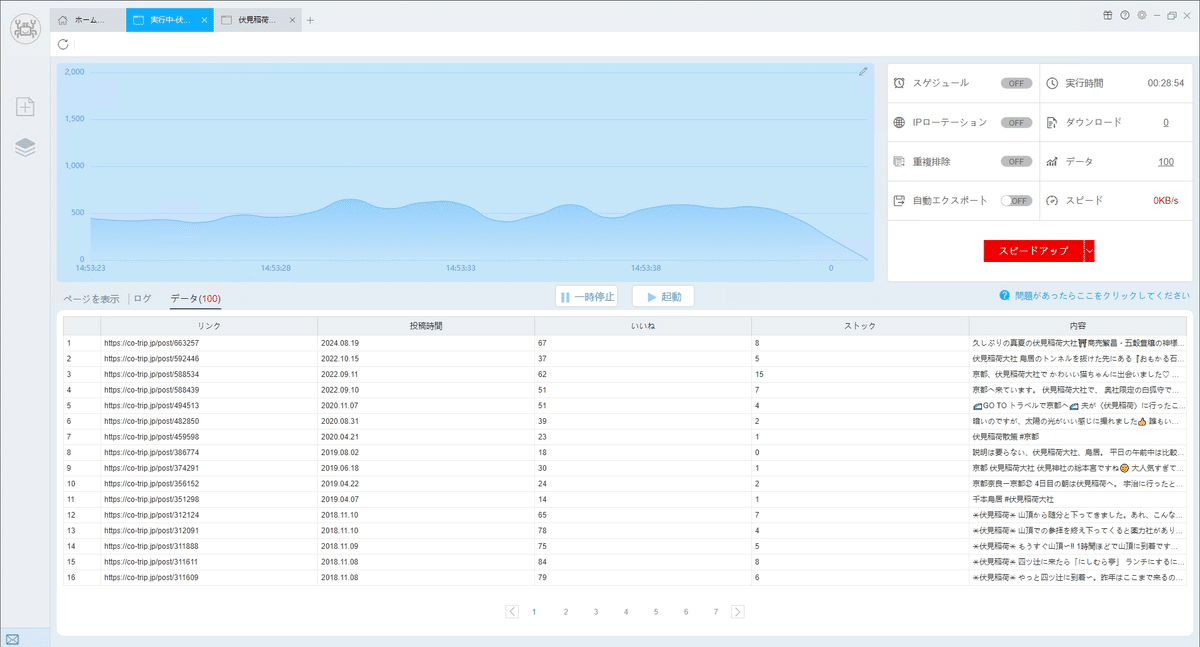
Task: Click the データ count link 100
Action: coord(1165,161)
